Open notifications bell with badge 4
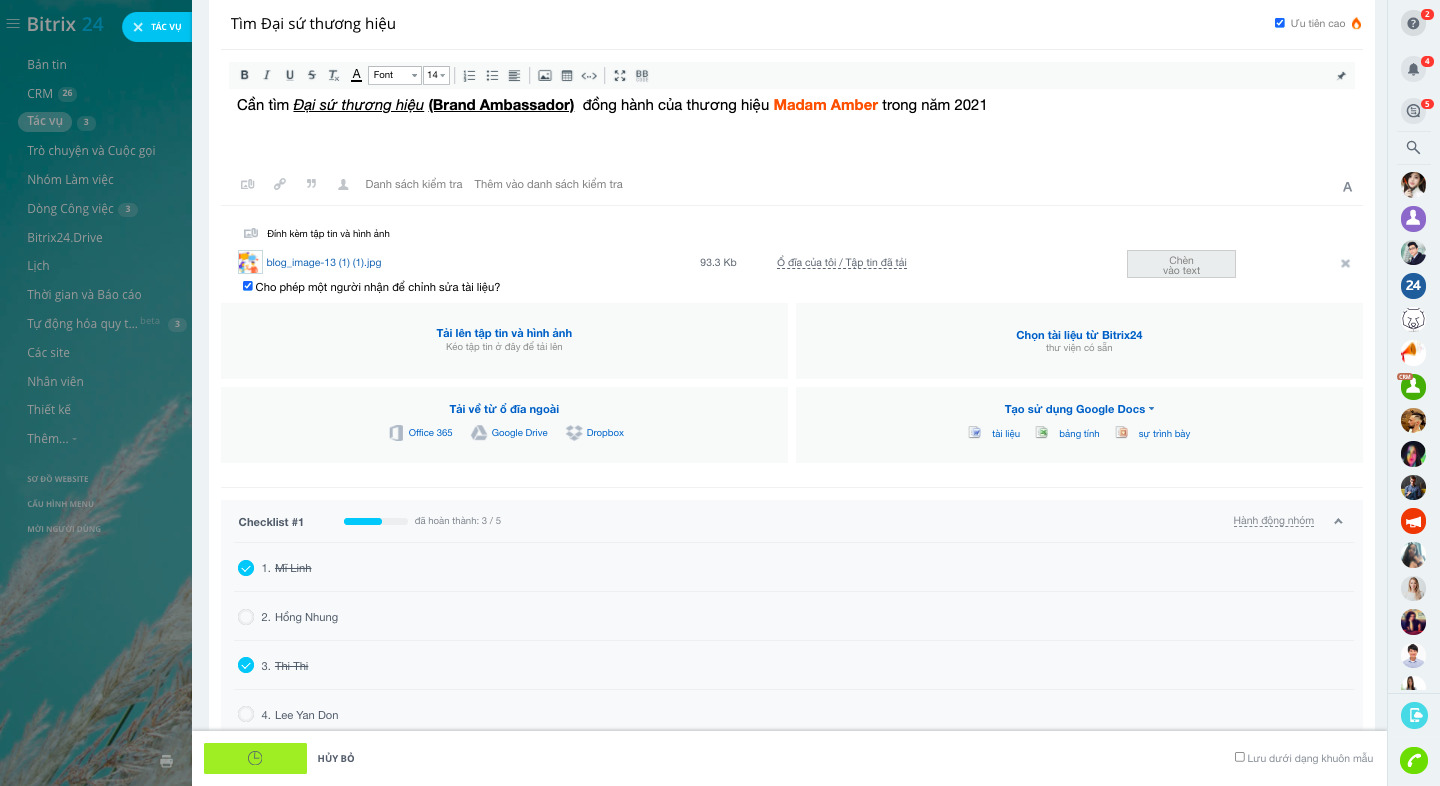Image resolution: width=1440 pixels, height=786 pixels. 1413,69
